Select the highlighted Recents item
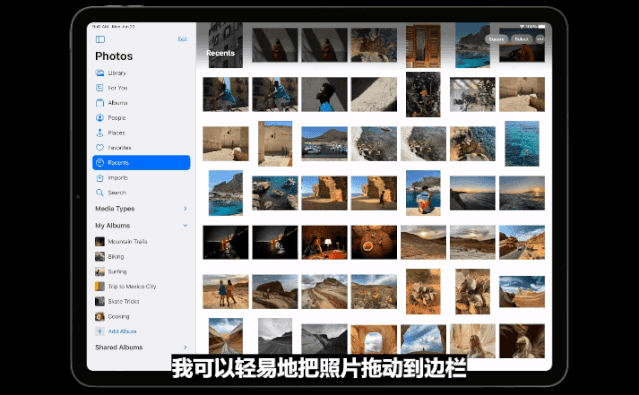639x395 pixels. point(141,163)
